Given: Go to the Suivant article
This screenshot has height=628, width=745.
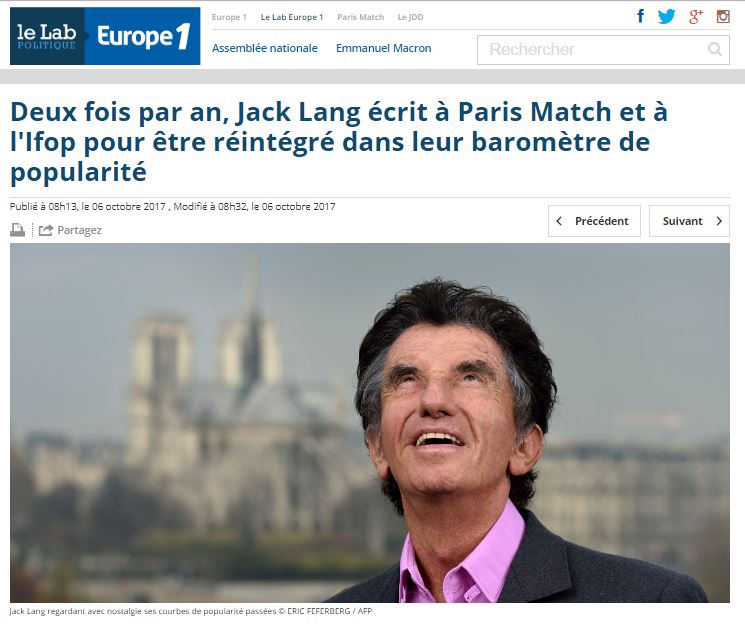Looking at the screenshot, I should (x=689, y=221).
